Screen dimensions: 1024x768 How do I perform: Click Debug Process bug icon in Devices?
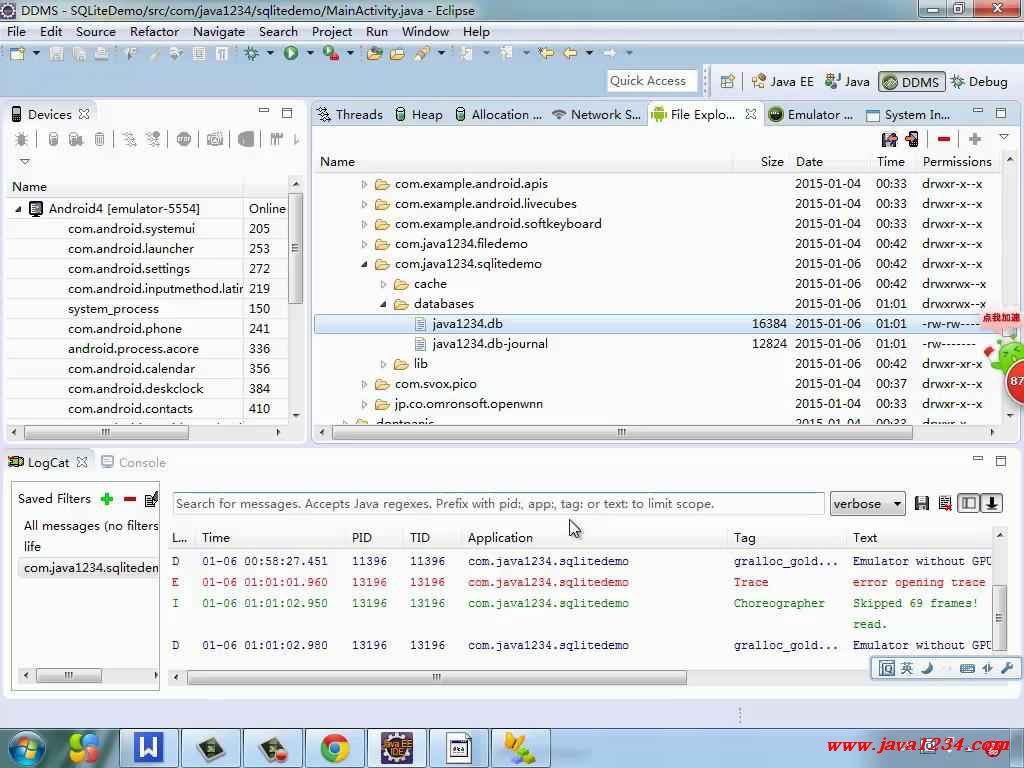click(x=21, y=139)
